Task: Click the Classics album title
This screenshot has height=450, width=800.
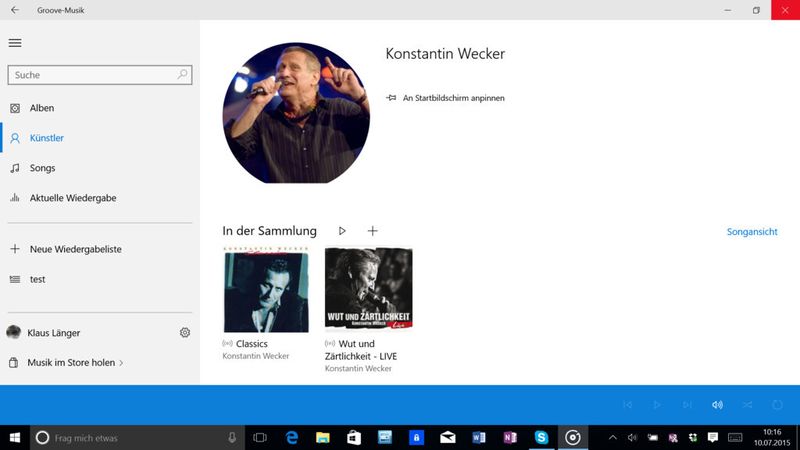Action: pos(252,344)
